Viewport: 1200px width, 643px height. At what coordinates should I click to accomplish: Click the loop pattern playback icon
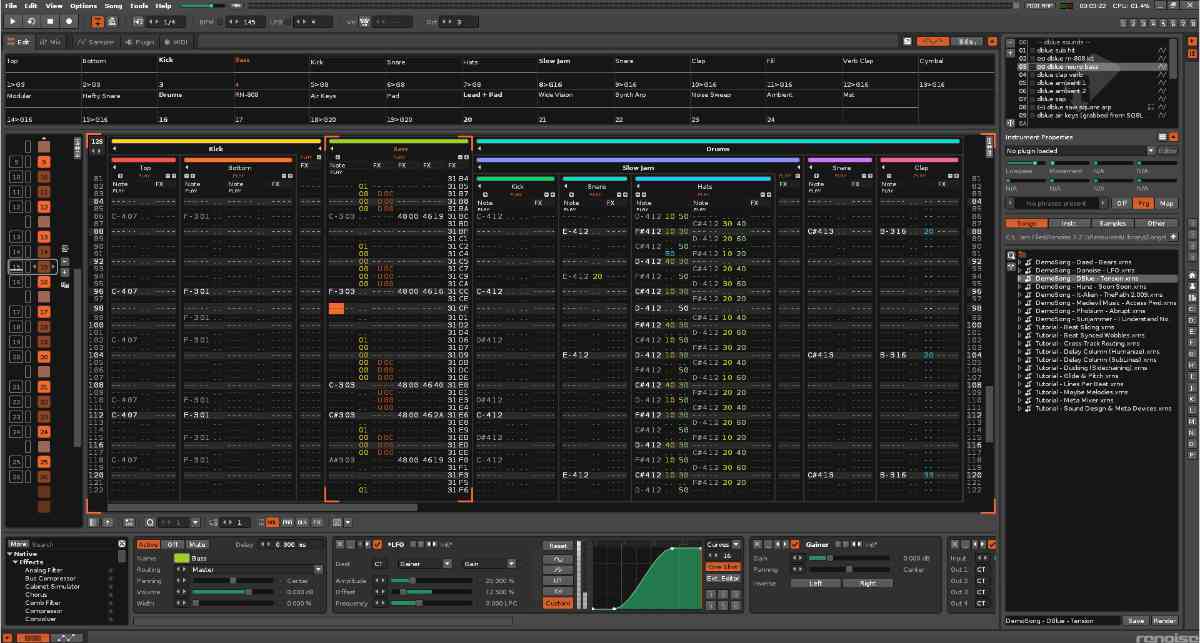coord(33,21)
